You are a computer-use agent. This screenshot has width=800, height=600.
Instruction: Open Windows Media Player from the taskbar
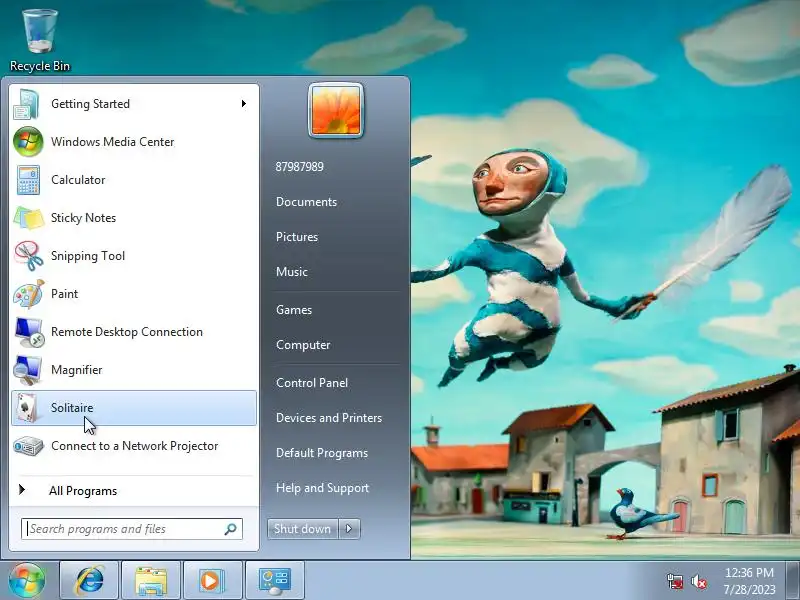(213, 581)
